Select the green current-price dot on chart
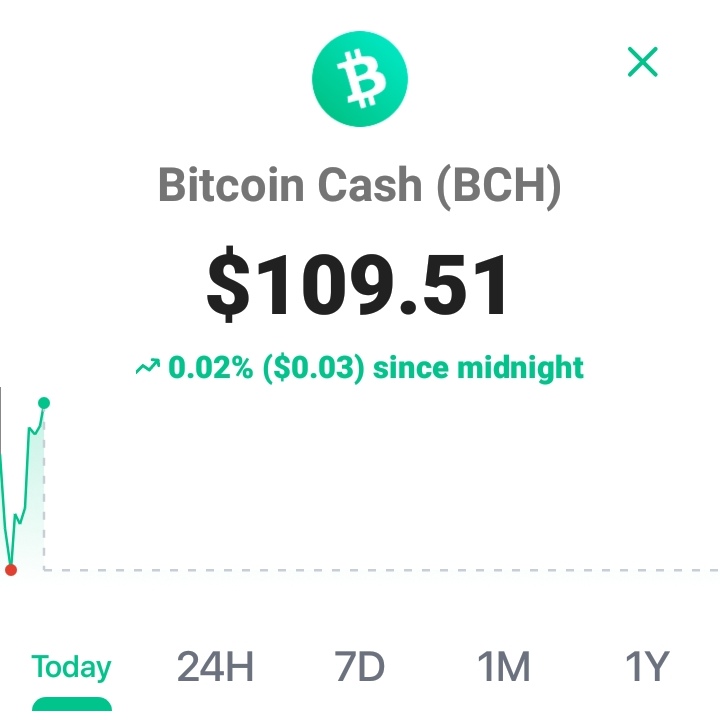 (x=44, y=403)
